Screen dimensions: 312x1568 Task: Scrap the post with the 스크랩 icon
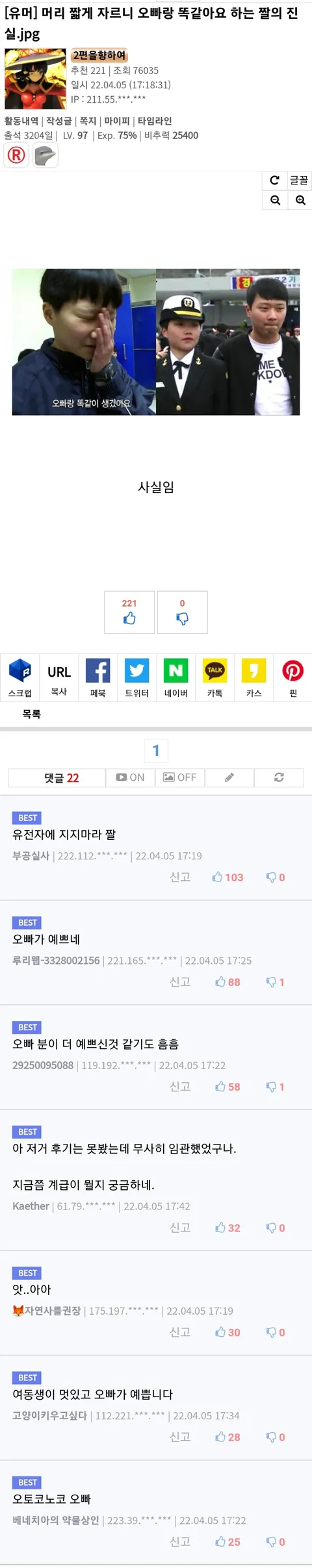[x=19, y=677]
